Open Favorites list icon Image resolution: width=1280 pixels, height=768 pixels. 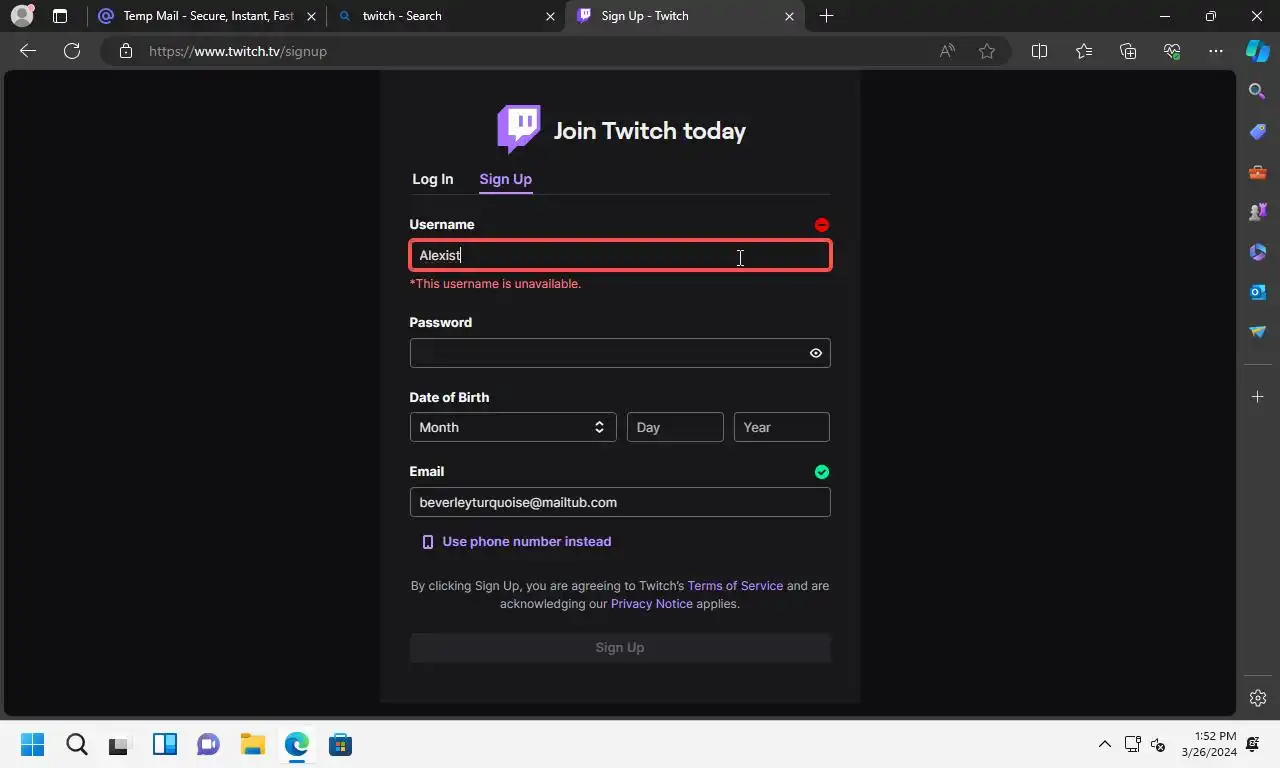point(1084,51)
